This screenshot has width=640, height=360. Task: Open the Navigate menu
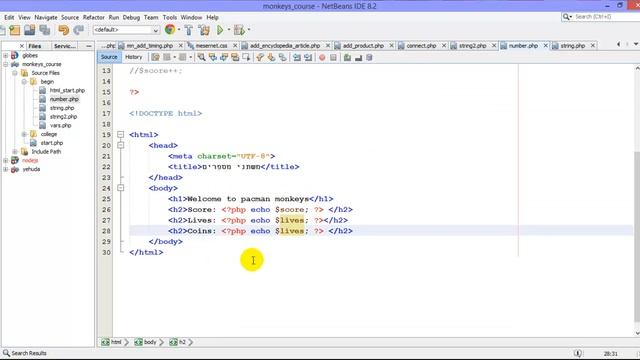point(46,18)
